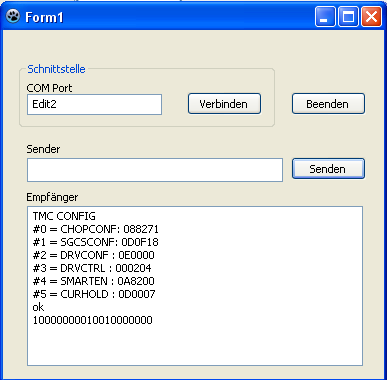The width and height of the screenshot is (388, 382).
Task: Select the '#3 = DRVCTRL : 000204' line
Action: 92,268
